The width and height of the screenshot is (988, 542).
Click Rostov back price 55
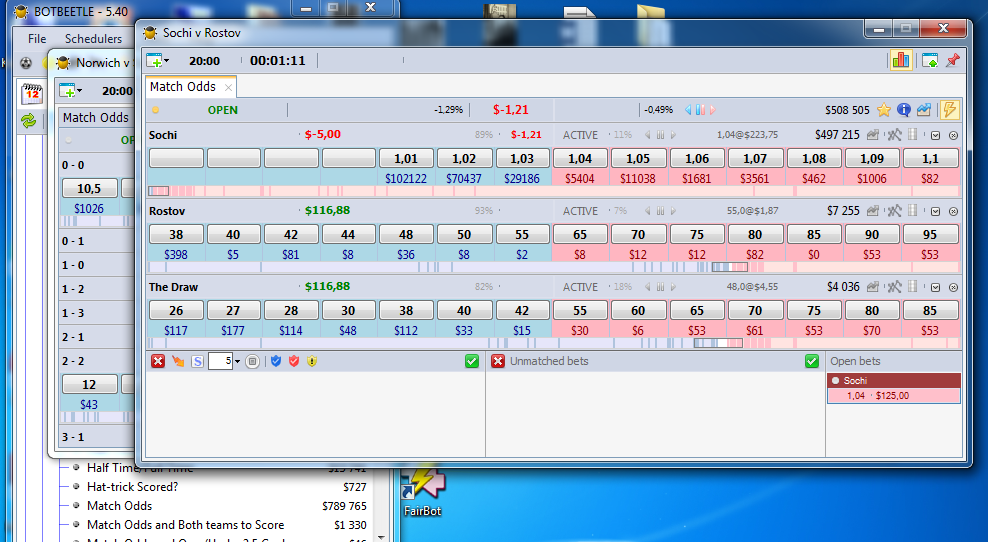[522, 234]
